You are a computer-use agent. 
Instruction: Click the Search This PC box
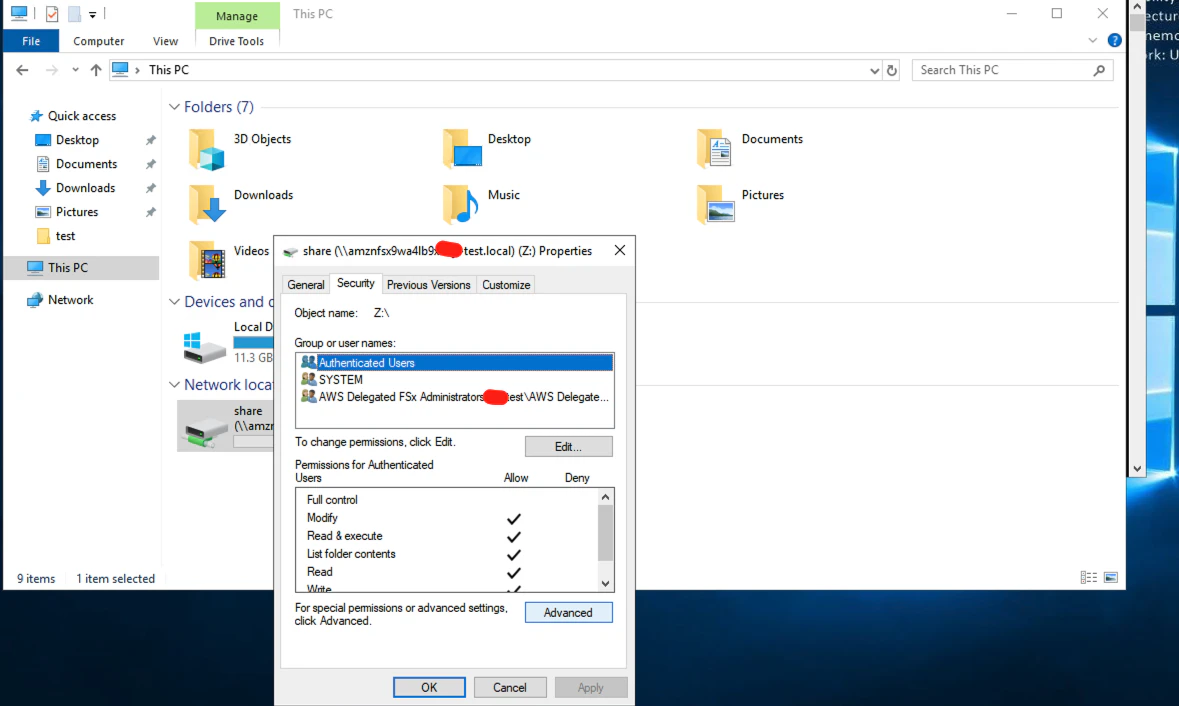[1012, 70]
